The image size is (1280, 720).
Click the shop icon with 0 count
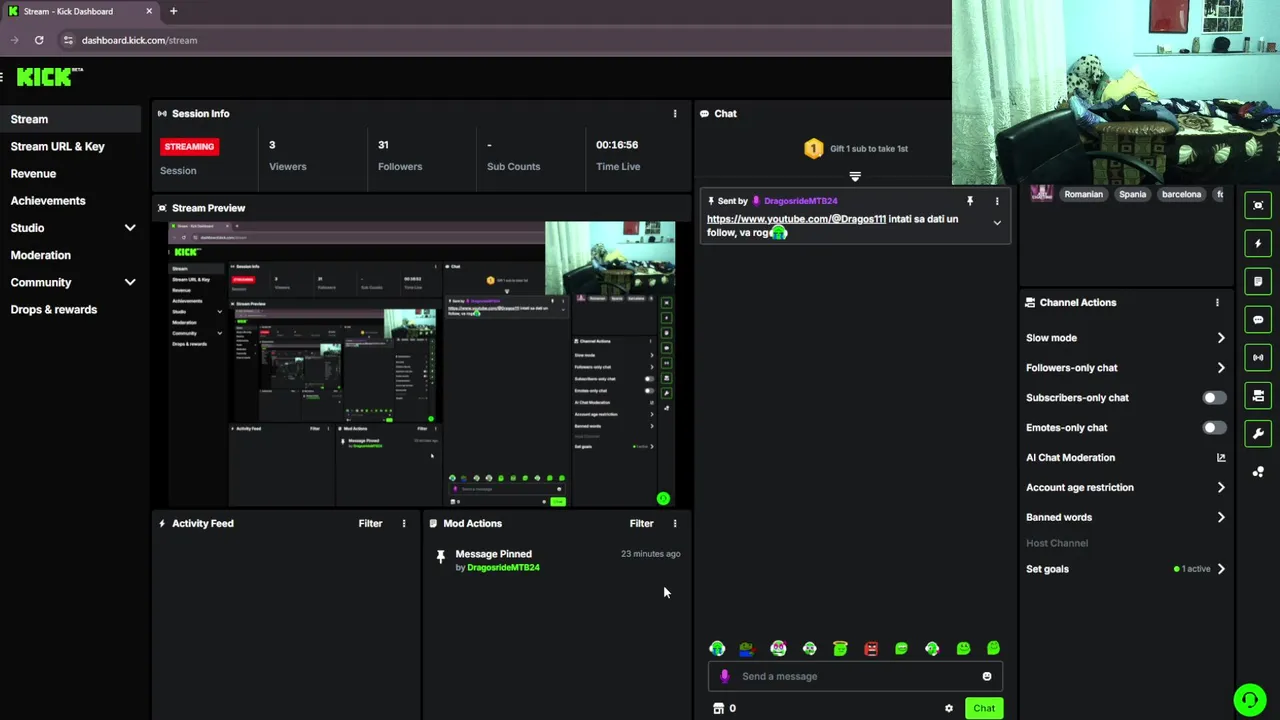pyautogui.click(x=725, y=708)
